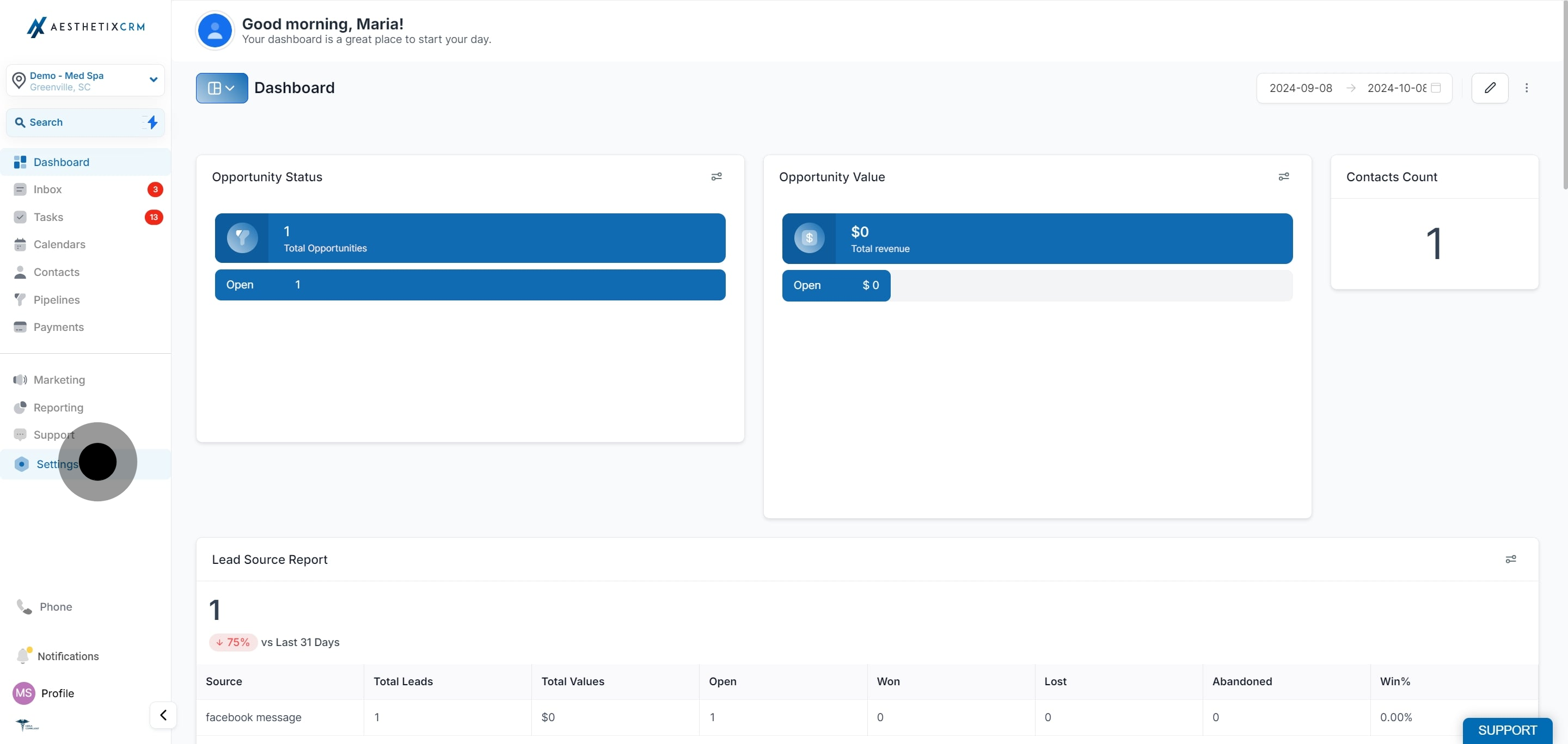Open Lead Source Report filter settings icon
The height and width of the screenshot is (744, 1568).
tap(1511, 559)
